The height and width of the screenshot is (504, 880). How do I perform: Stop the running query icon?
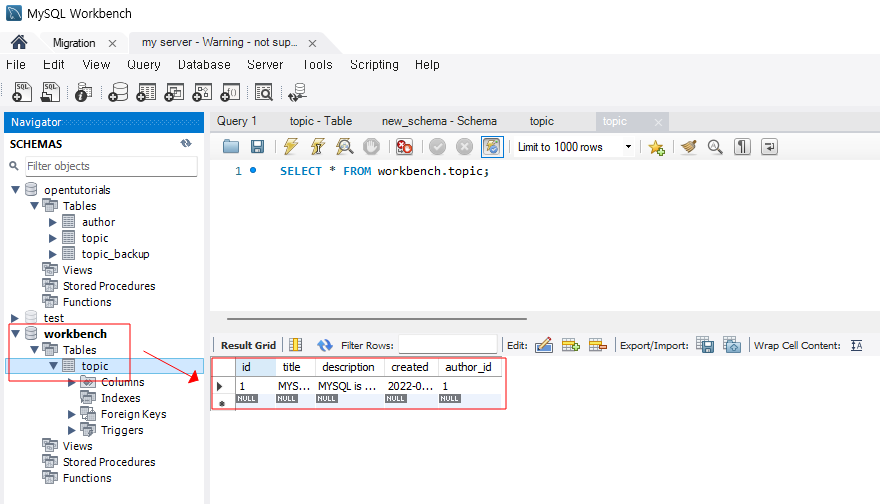point(371,147)
